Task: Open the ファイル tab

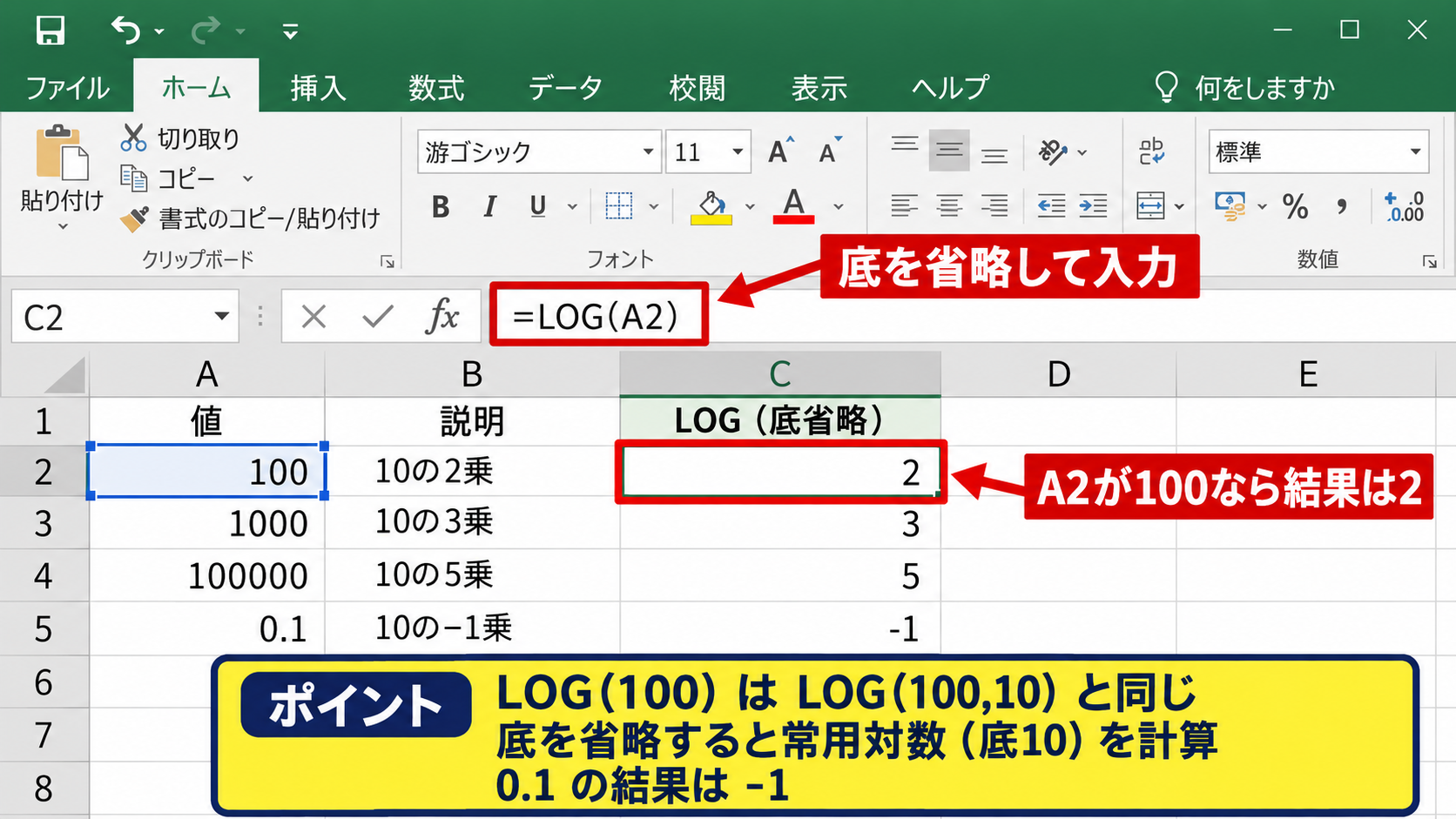Action: (68, 88)
